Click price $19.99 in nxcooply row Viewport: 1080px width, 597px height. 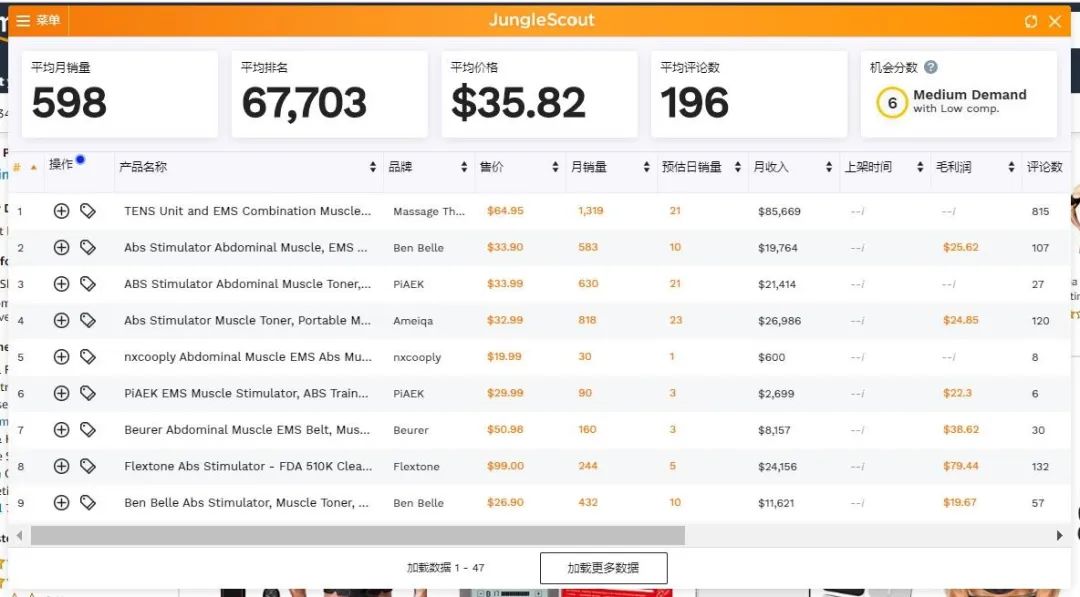504,357
